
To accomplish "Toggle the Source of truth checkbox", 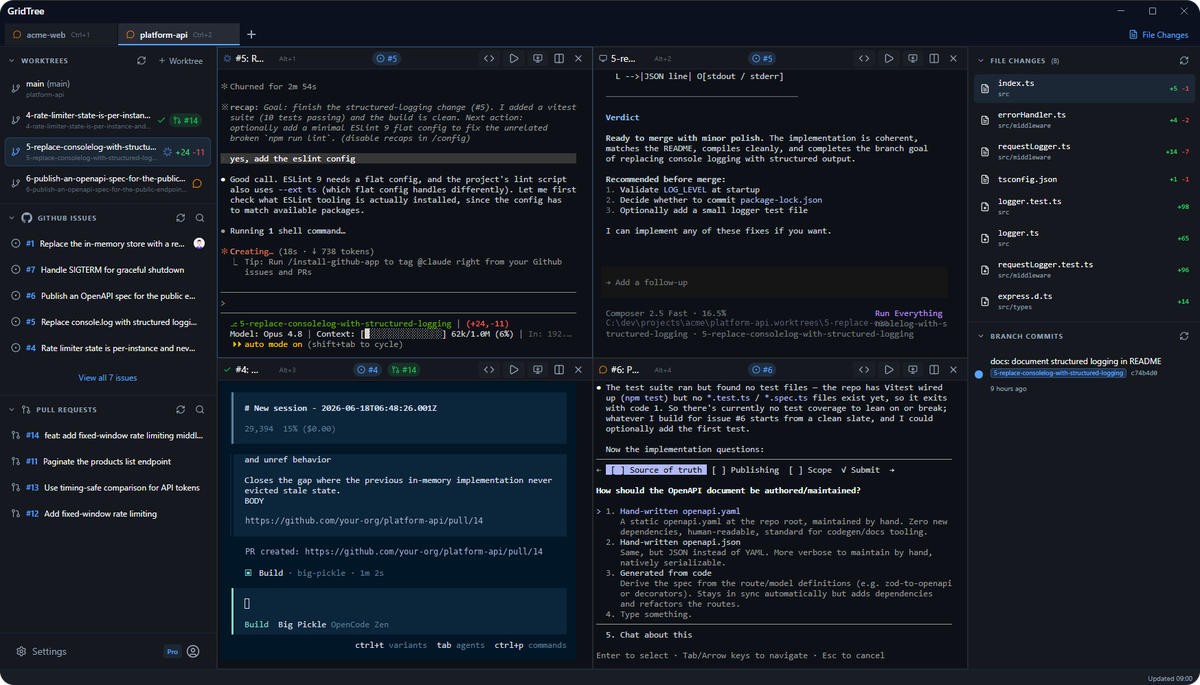I will (x=656, y=470).
